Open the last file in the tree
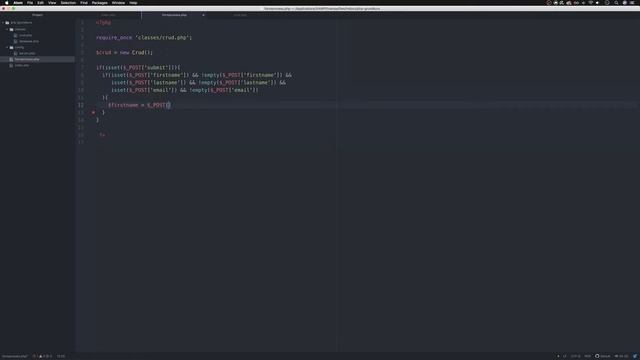This screenshot has width=640, height=360. (x=22, y=65)
